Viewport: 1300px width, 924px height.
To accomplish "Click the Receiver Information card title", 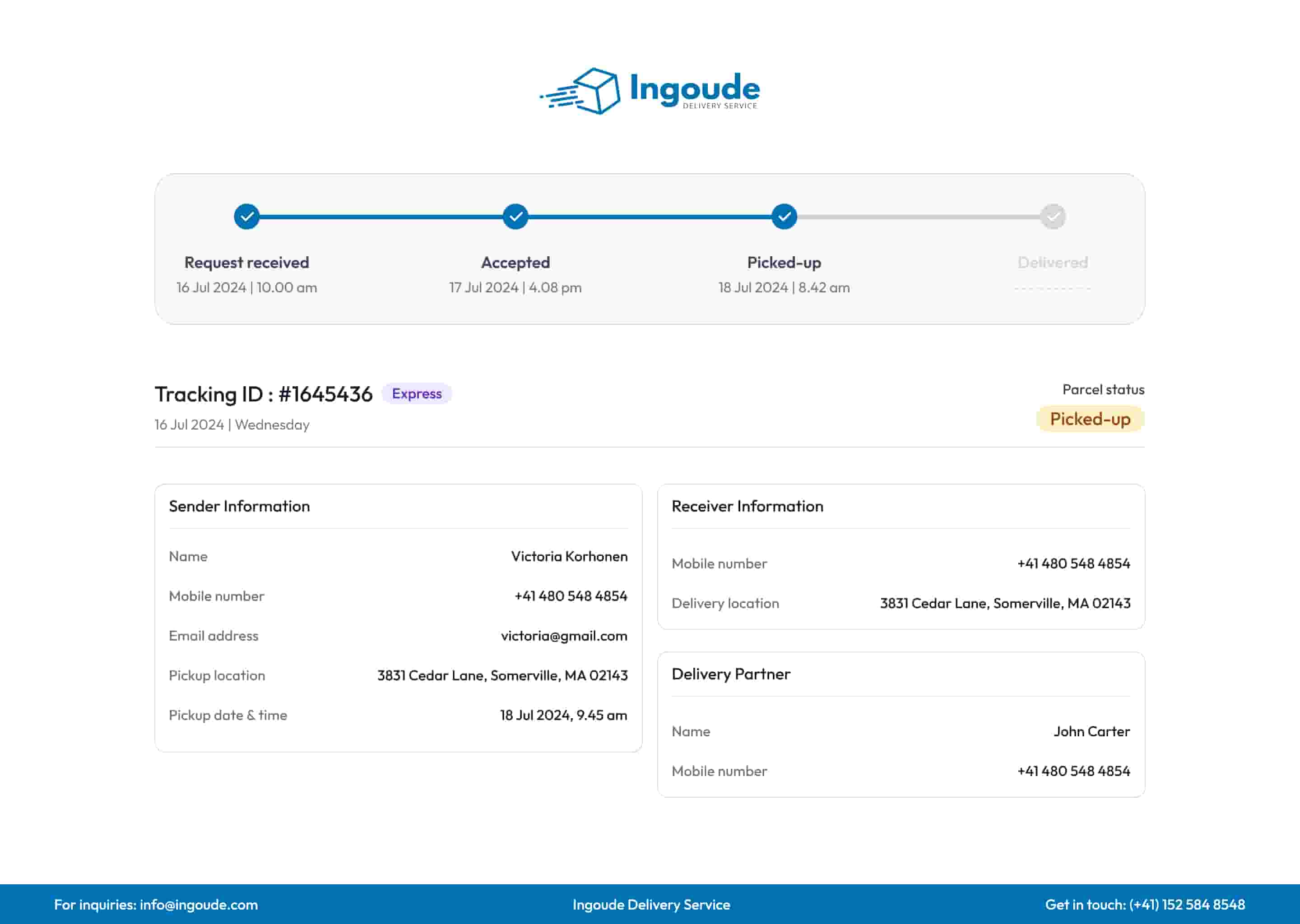I will [x=747, y=506].
